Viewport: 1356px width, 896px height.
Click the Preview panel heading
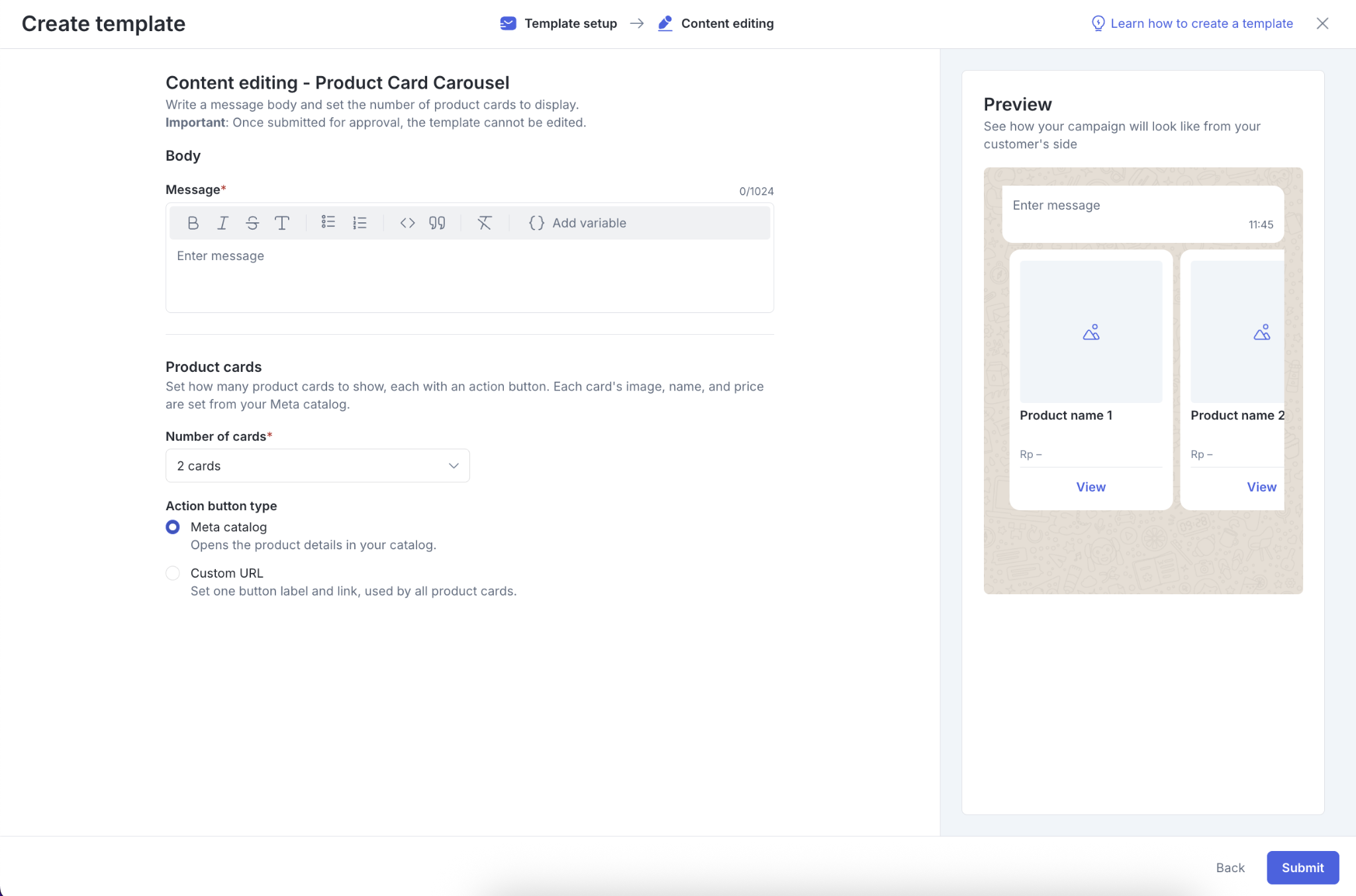[1017, 105]
